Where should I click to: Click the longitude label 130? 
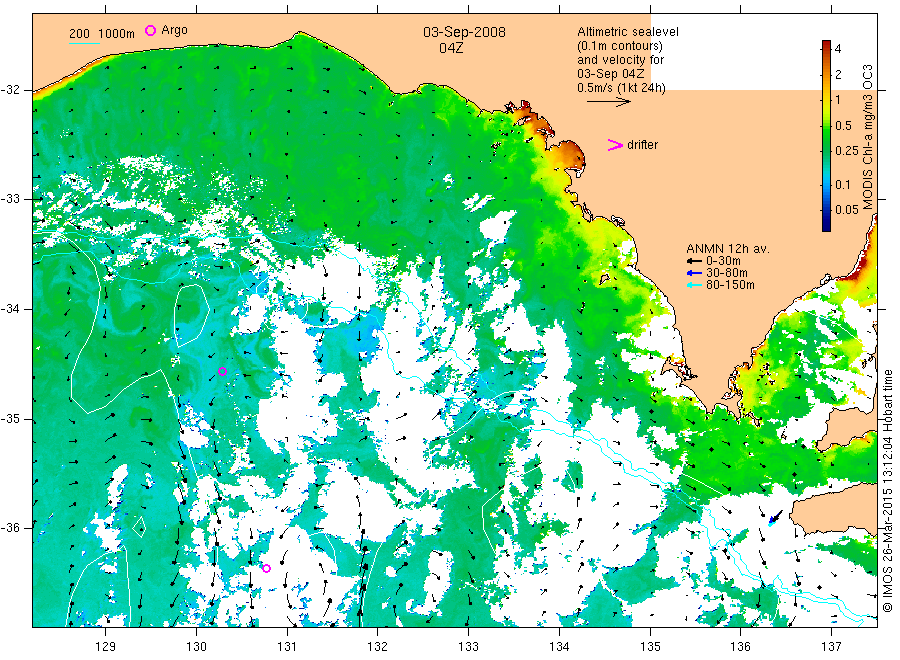tap(196, 647)
